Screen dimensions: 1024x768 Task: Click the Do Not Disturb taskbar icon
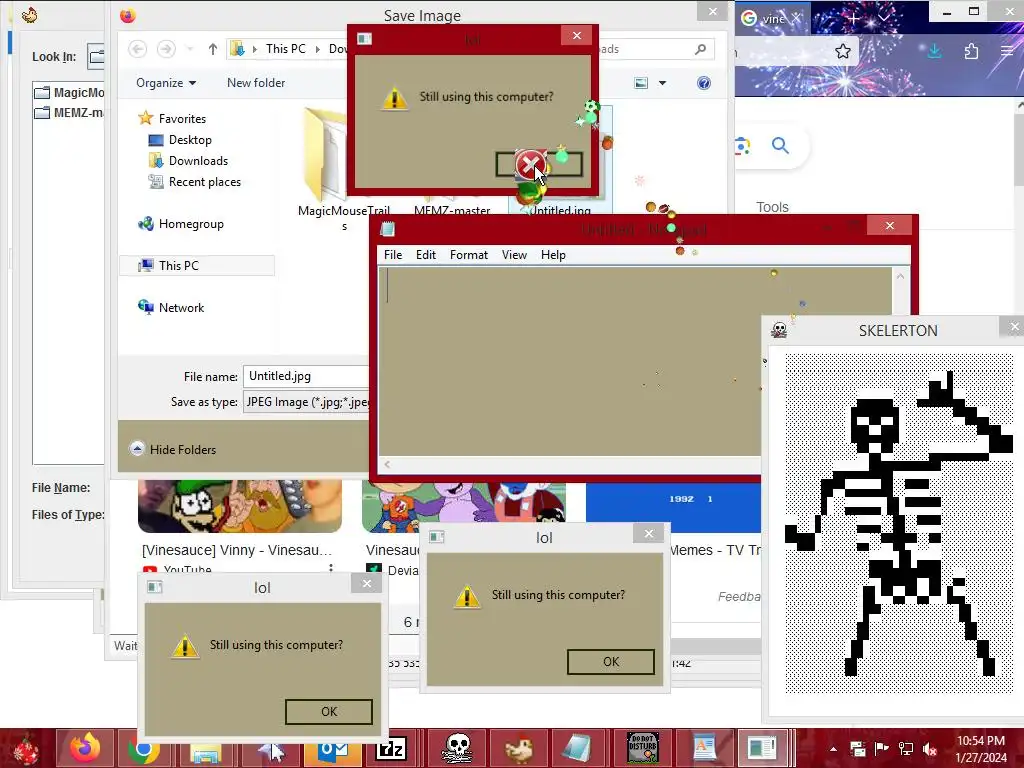click(x=643, y=748)
